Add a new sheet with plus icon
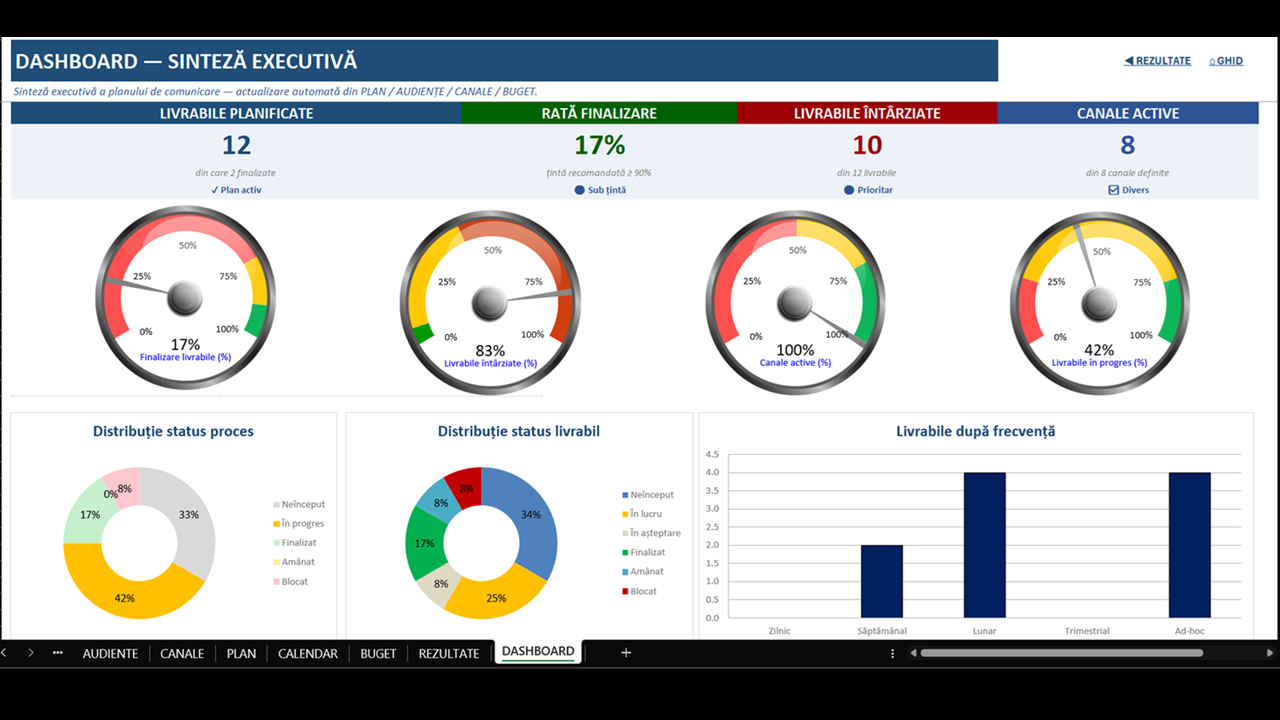This screenshot has height=720, width=1280. pos(626,653)
